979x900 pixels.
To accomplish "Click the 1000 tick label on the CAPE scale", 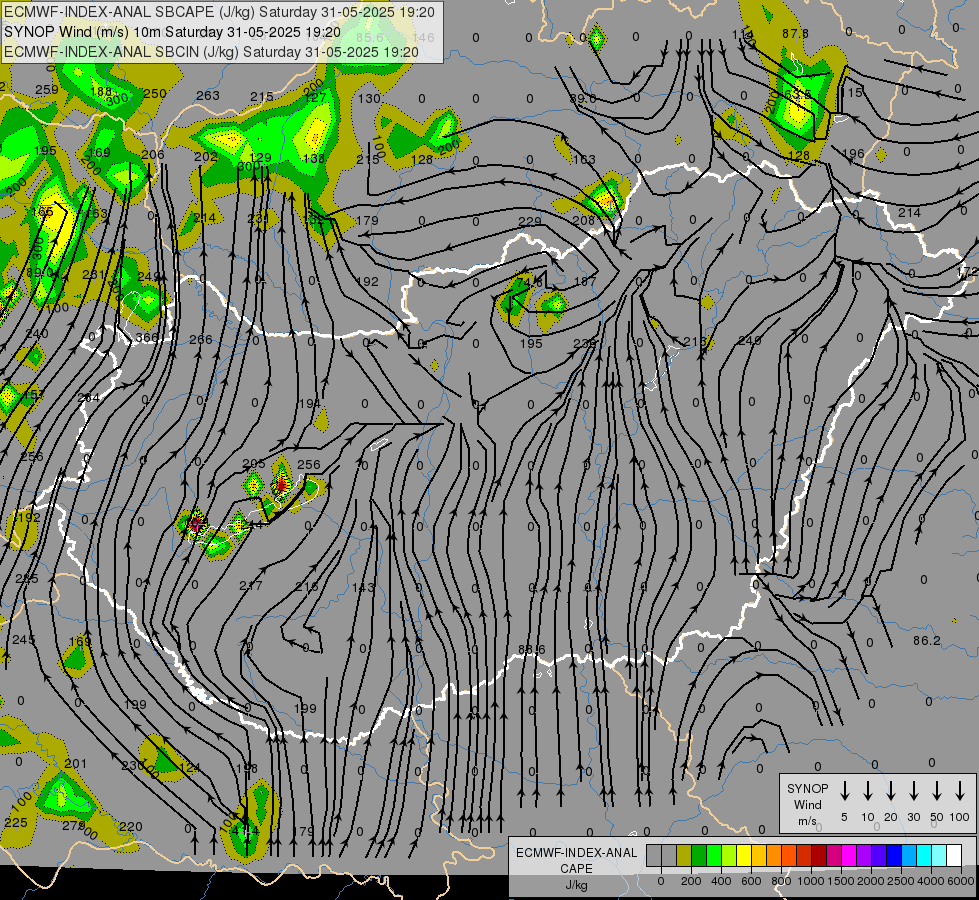I will click(811, 881).
